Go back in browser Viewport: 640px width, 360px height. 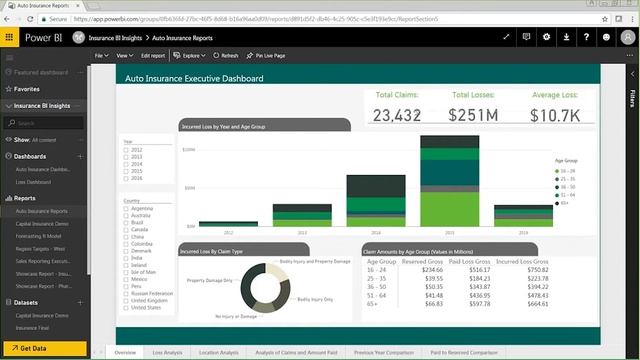(7, 19)
